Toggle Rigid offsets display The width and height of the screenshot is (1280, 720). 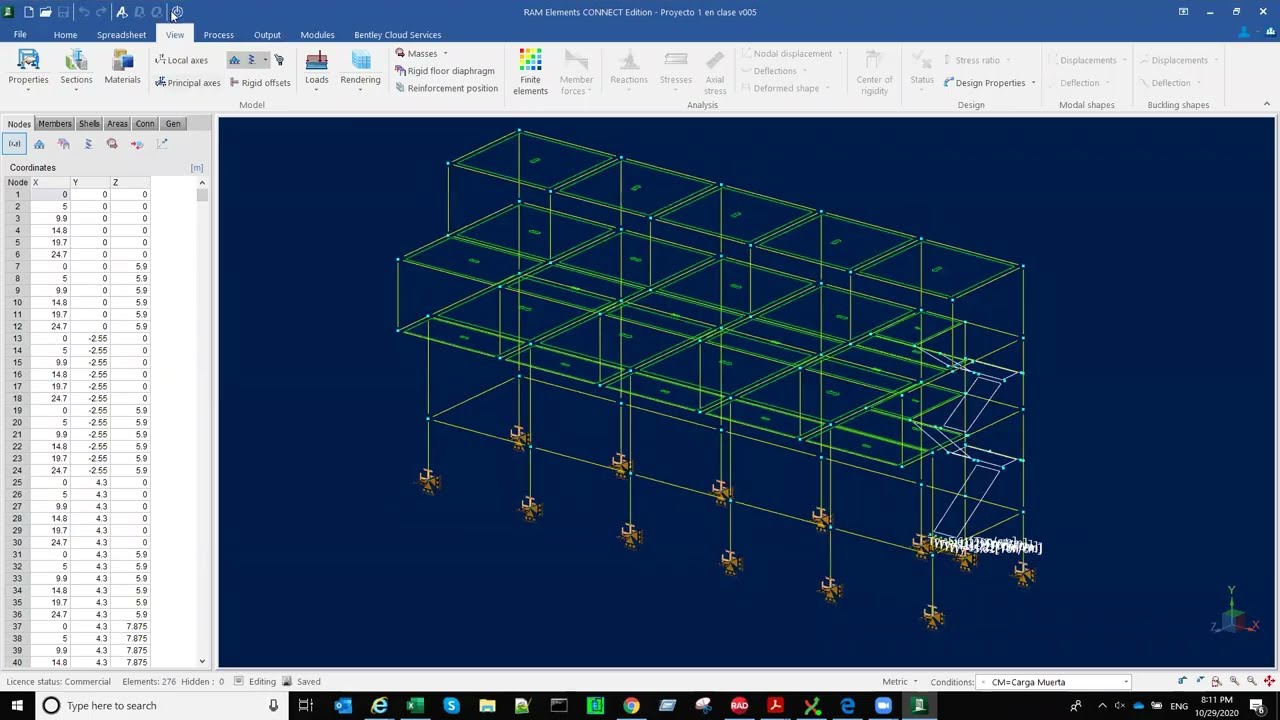point(260,83)
